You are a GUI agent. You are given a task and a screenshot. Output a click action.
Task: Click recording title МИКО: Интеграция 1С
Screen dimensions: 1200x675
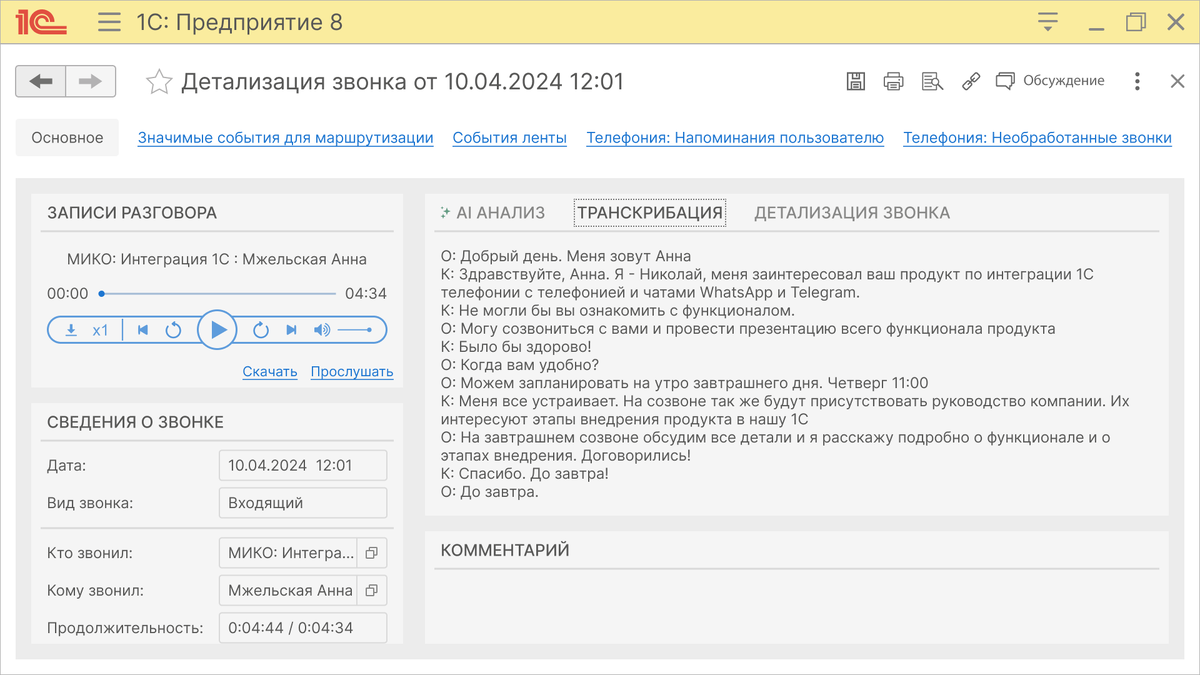pos(217,259)
